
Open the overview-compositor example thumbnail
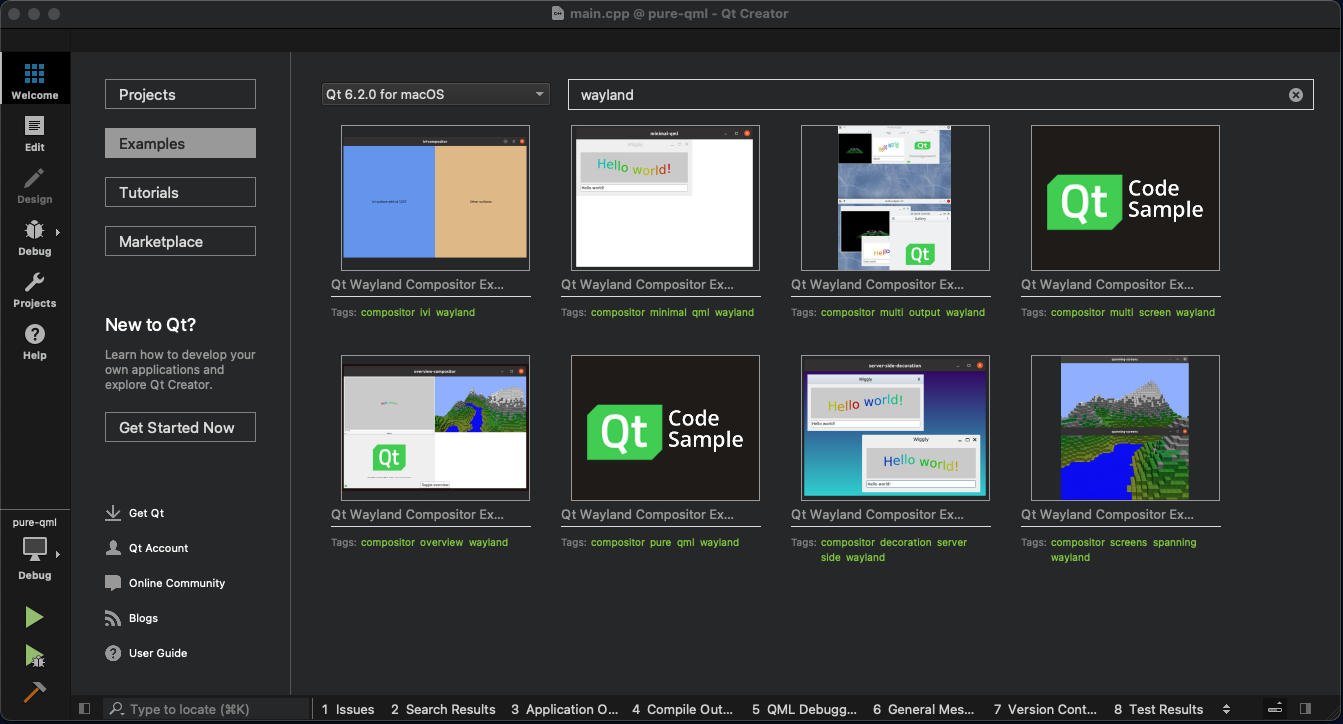(x=435, y=428)
